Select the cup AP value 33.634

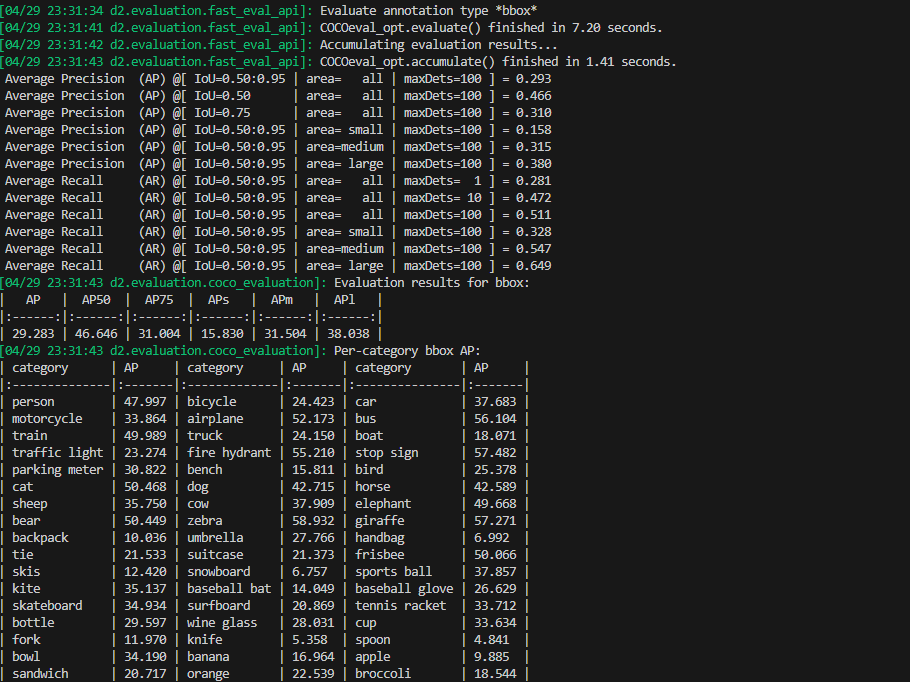495,623
